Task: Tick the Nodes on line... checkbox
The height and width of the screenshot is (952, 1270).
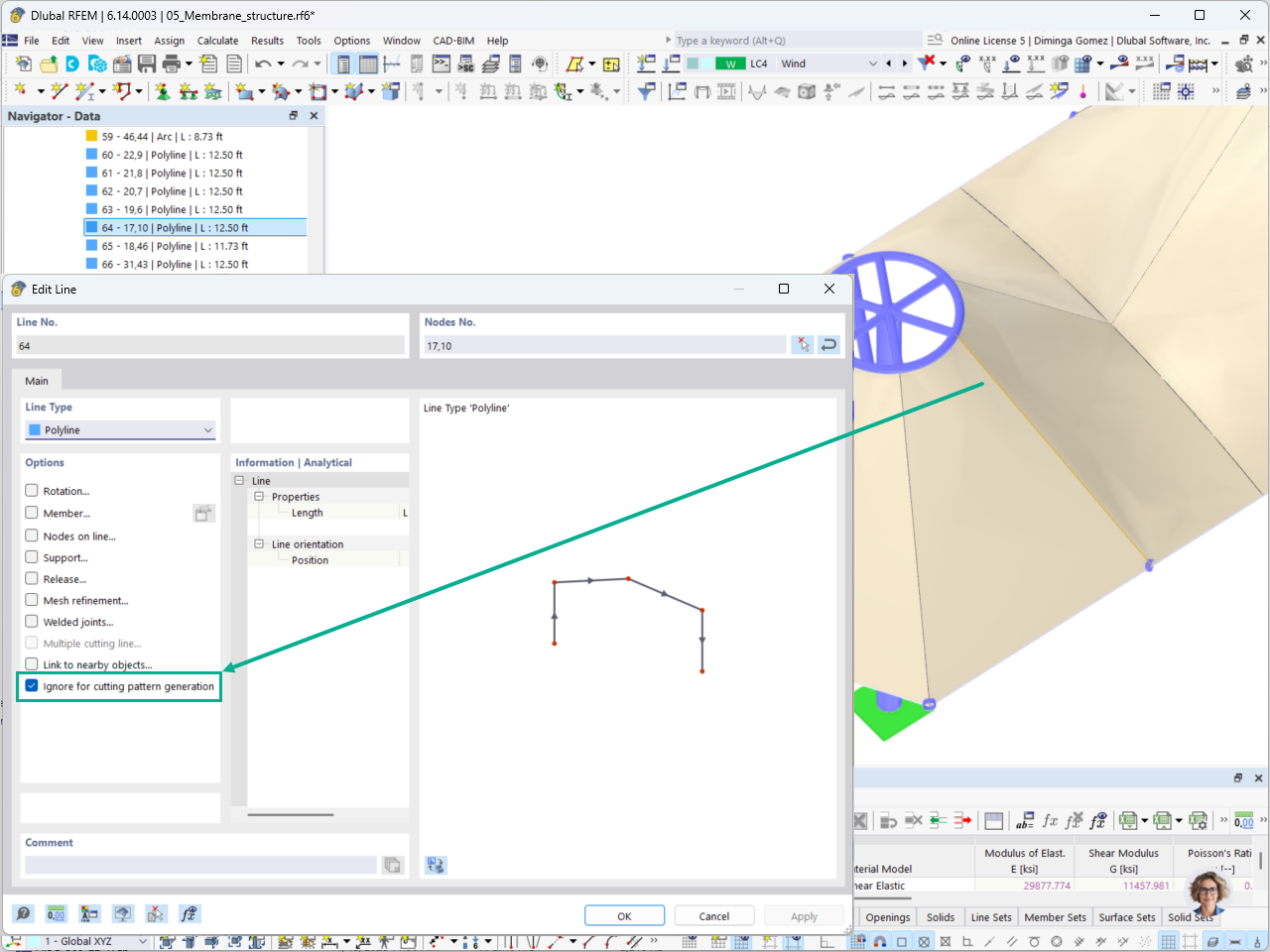Action: 32,535
